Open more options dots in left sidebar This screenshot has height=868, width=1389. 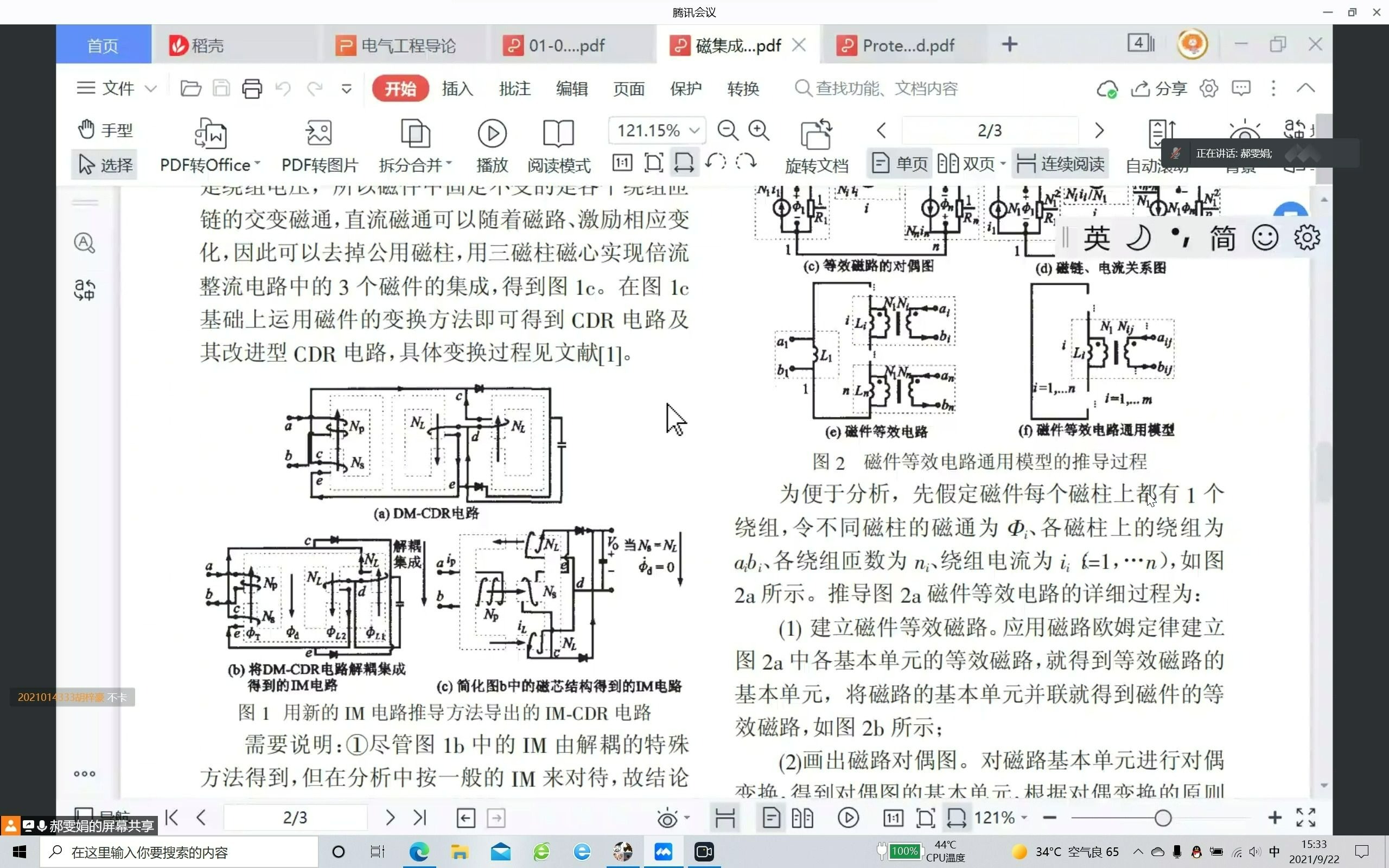click(x=85, y=773)
